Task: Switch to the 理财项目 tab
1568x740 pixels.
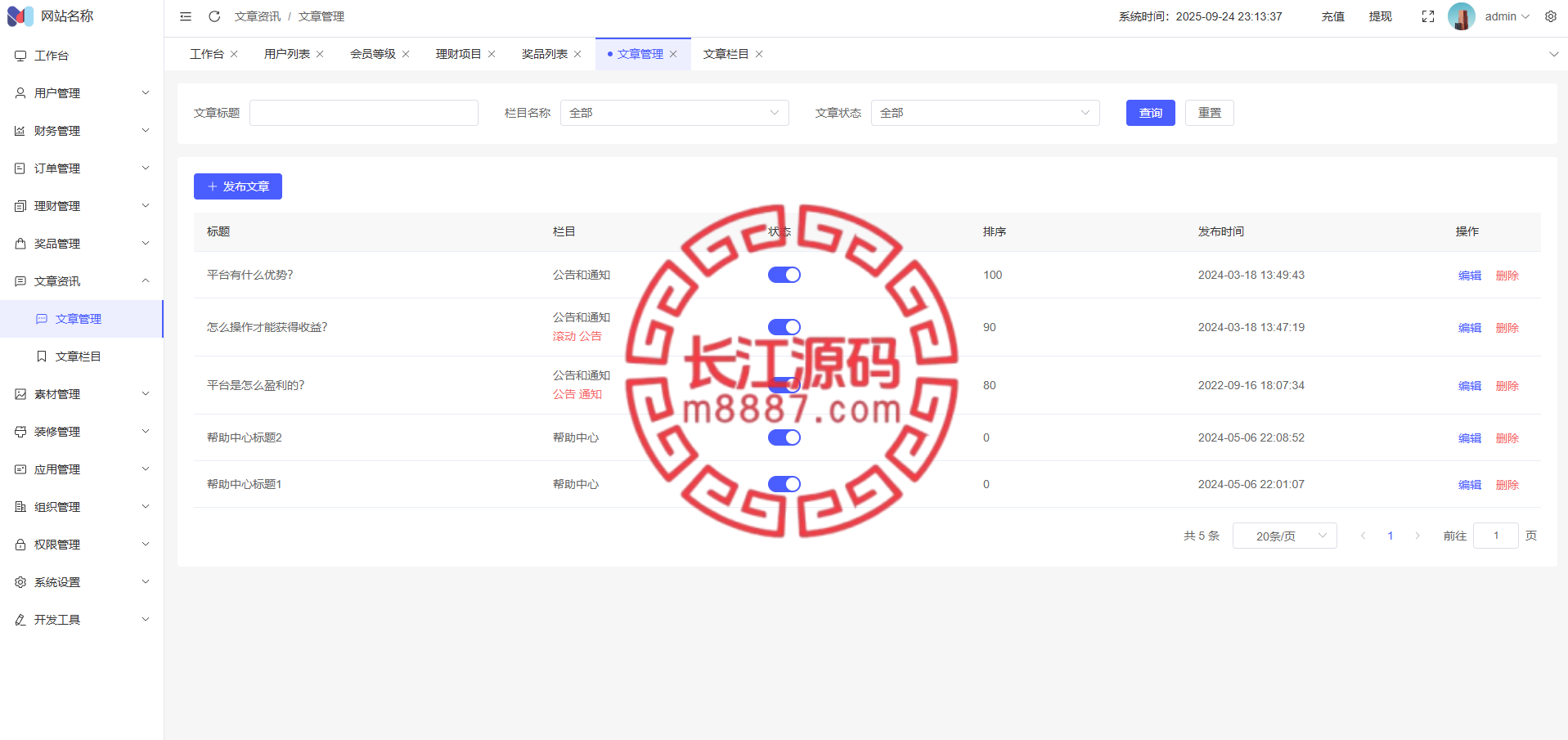Action: (x=459, y=54)
